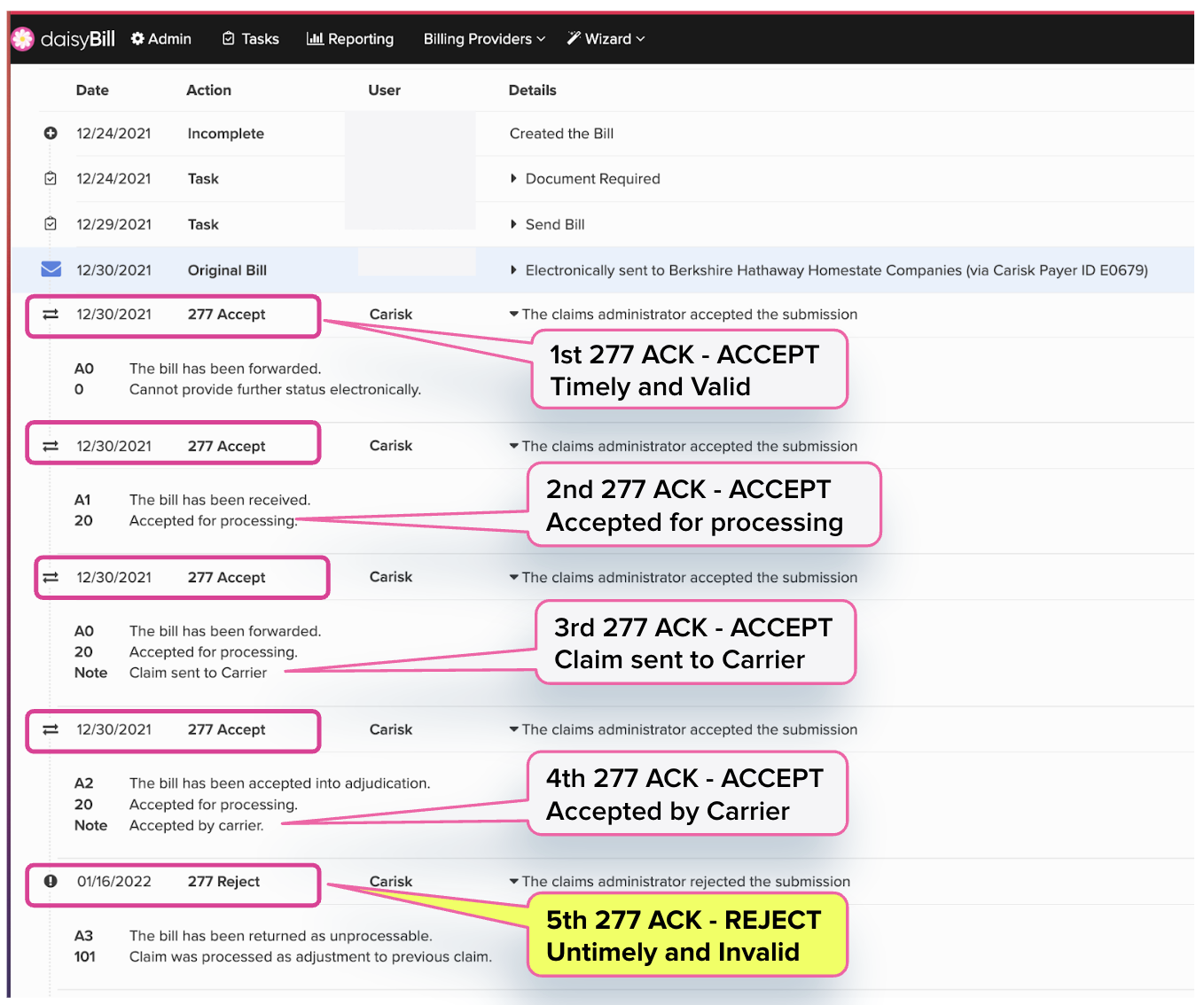Collapse details above 'The bill has been forwarded. Cannot provide'

click(x=513, y=314)
